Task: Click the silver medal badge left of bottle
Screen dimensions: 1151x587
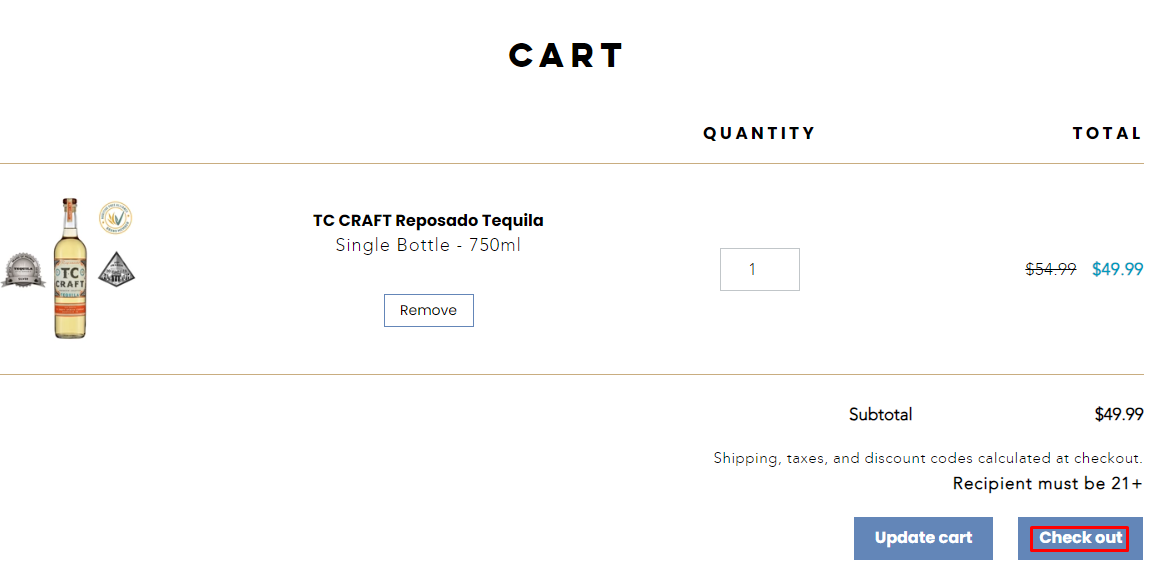Action: [x=23, y=271]
